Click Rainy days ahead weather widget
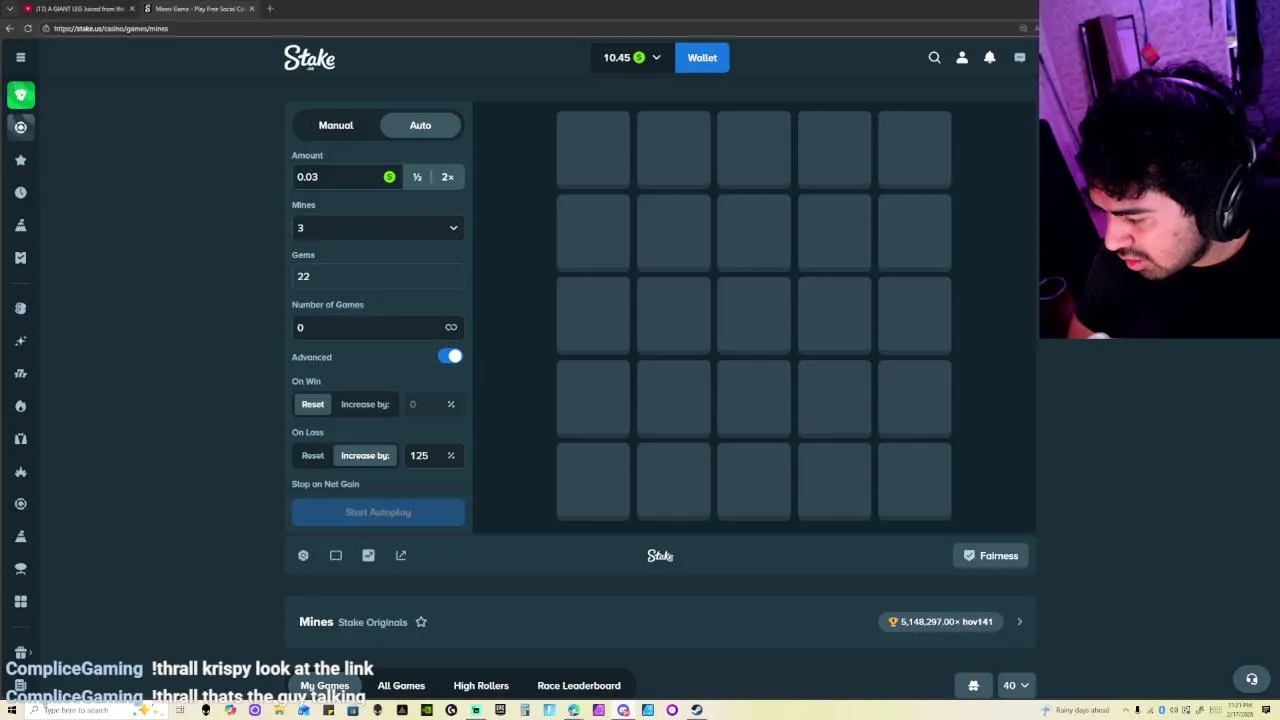Screen dimensions: 1280x720 click(x=1077, y=710)
